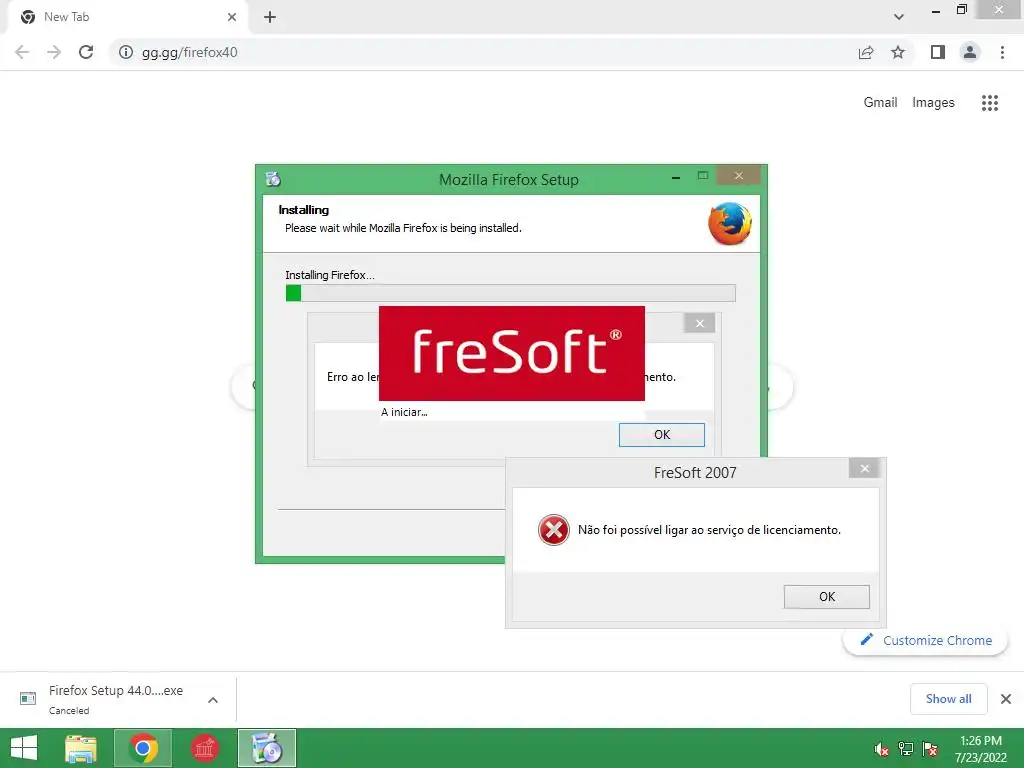Screen dimensions: 1024x768
Task: Click the red error icon in FreSoft dialog
Action: [553, 530]
